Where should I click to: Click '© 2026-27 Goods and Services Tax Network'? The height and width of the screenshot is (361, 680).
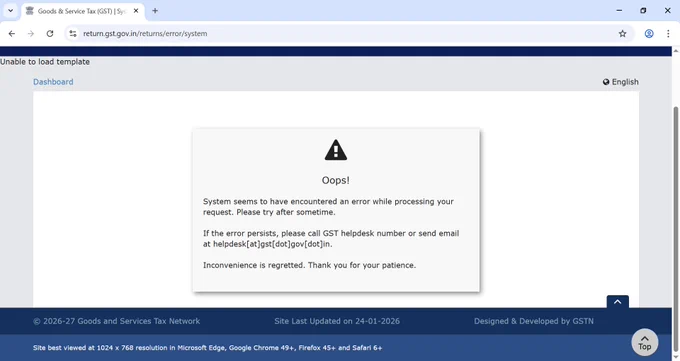point(117,321)
